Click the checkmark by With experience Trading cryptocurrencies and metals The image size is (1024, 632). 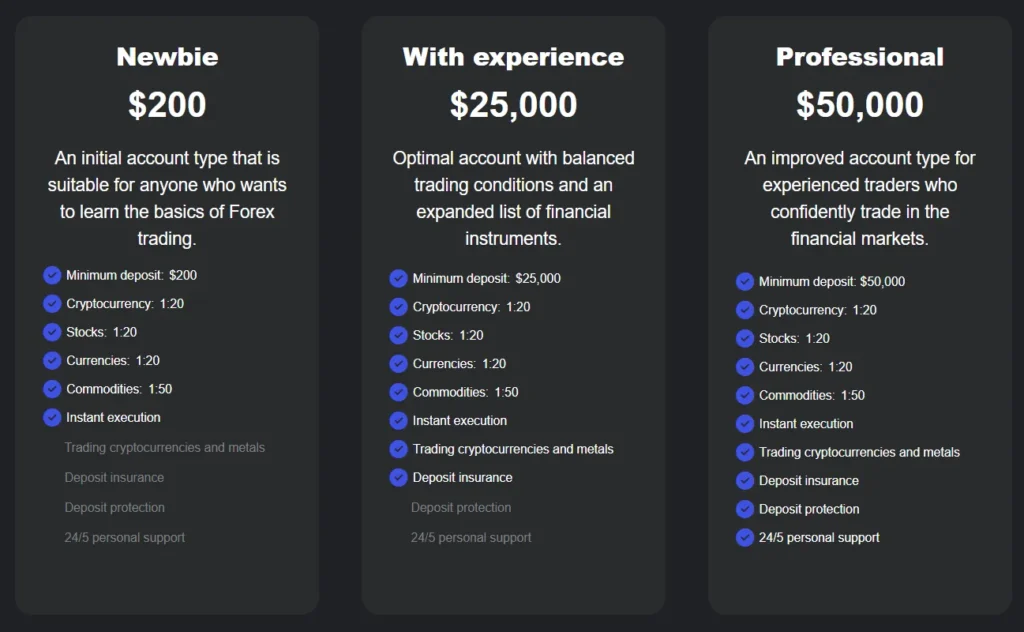click(x=398, y=449)
